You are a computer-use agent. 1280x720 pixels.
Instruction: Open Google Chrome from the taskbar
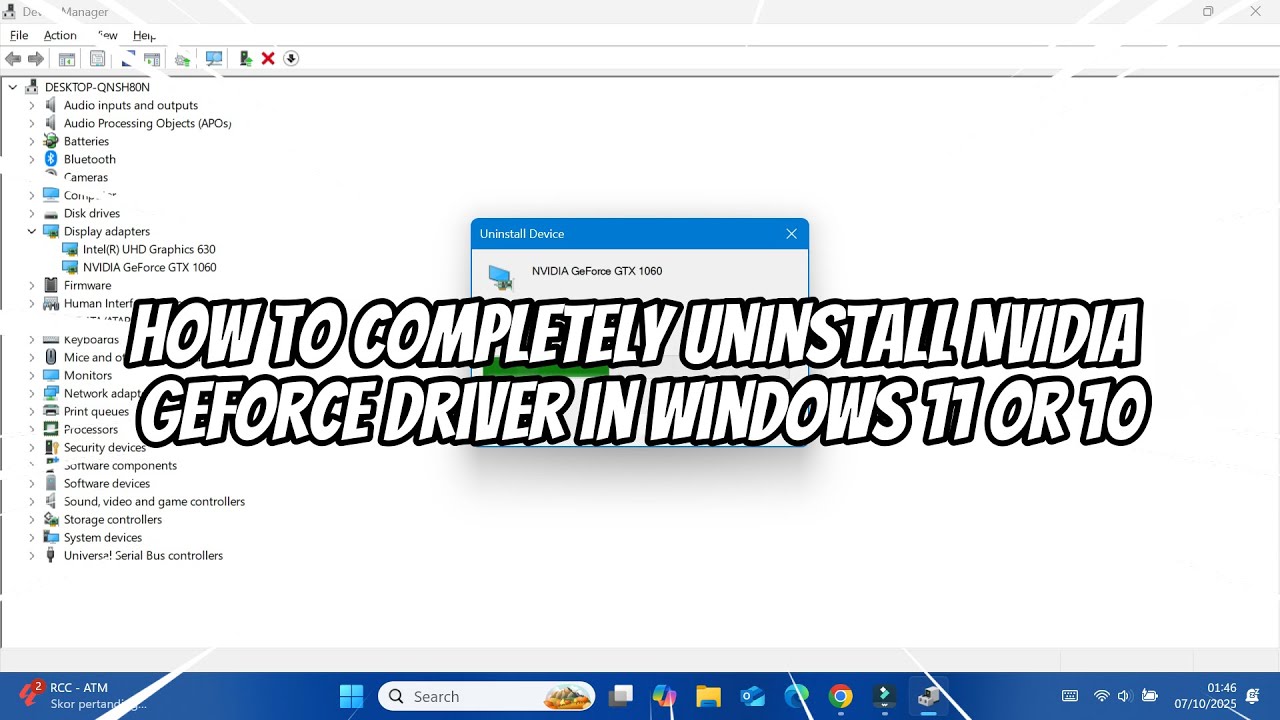pyautogui.click(x=841, y=696)
